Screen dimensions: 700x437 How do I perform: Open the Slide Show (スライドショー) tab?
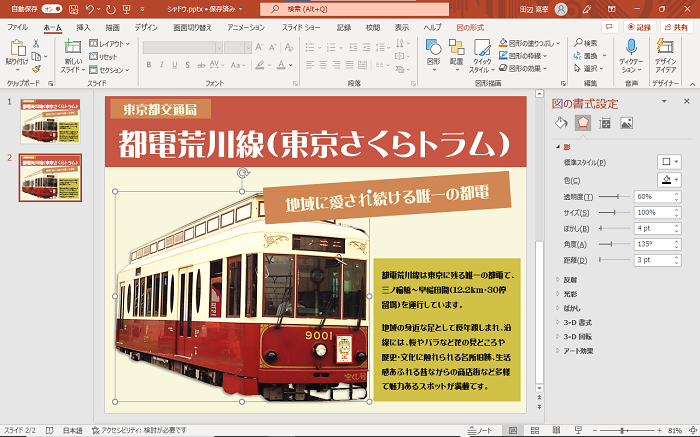[x=301, y=27]
